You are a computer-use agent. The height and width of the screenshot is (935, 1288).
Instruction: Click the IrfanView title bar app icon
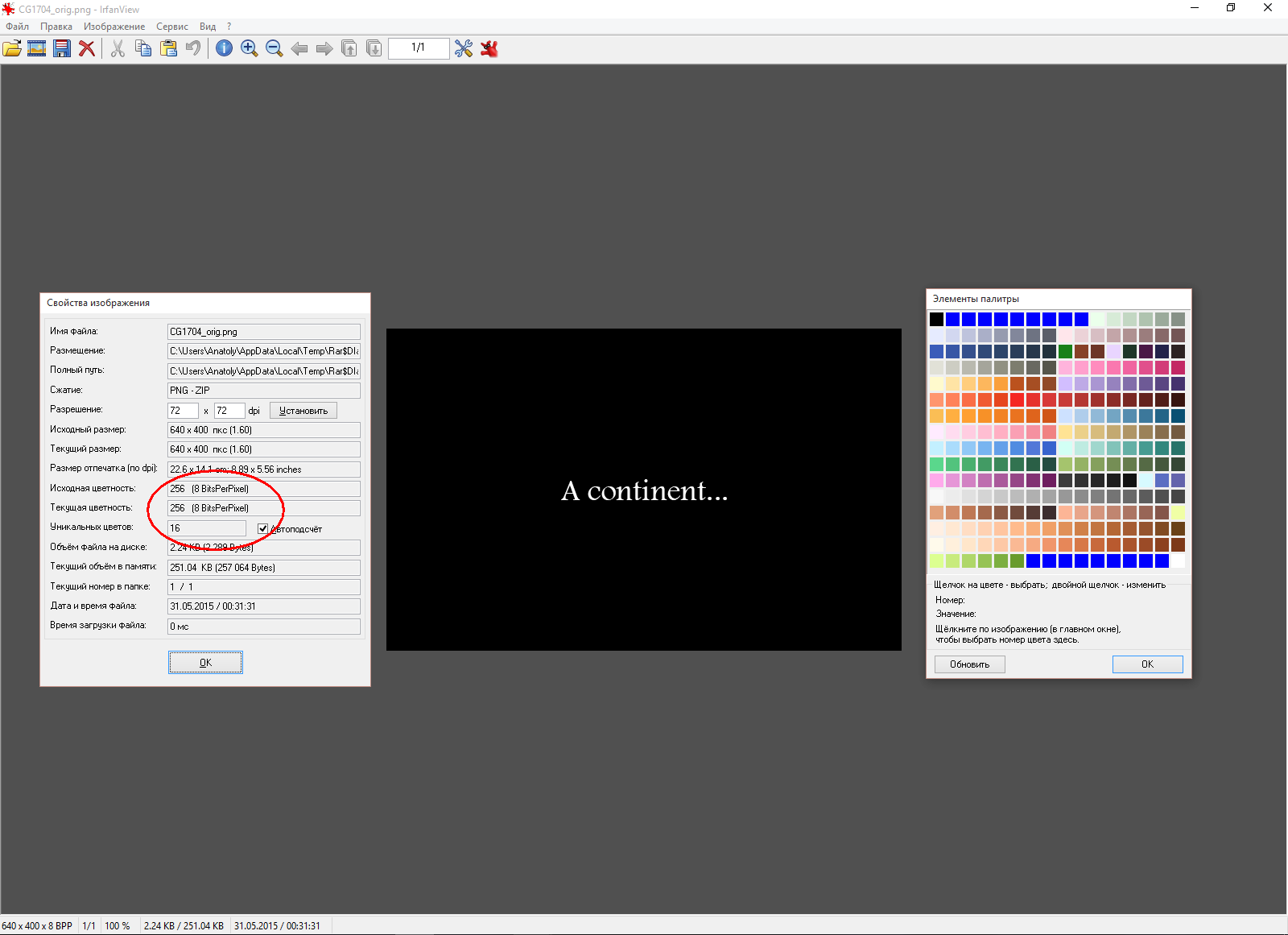pos(9,9)
